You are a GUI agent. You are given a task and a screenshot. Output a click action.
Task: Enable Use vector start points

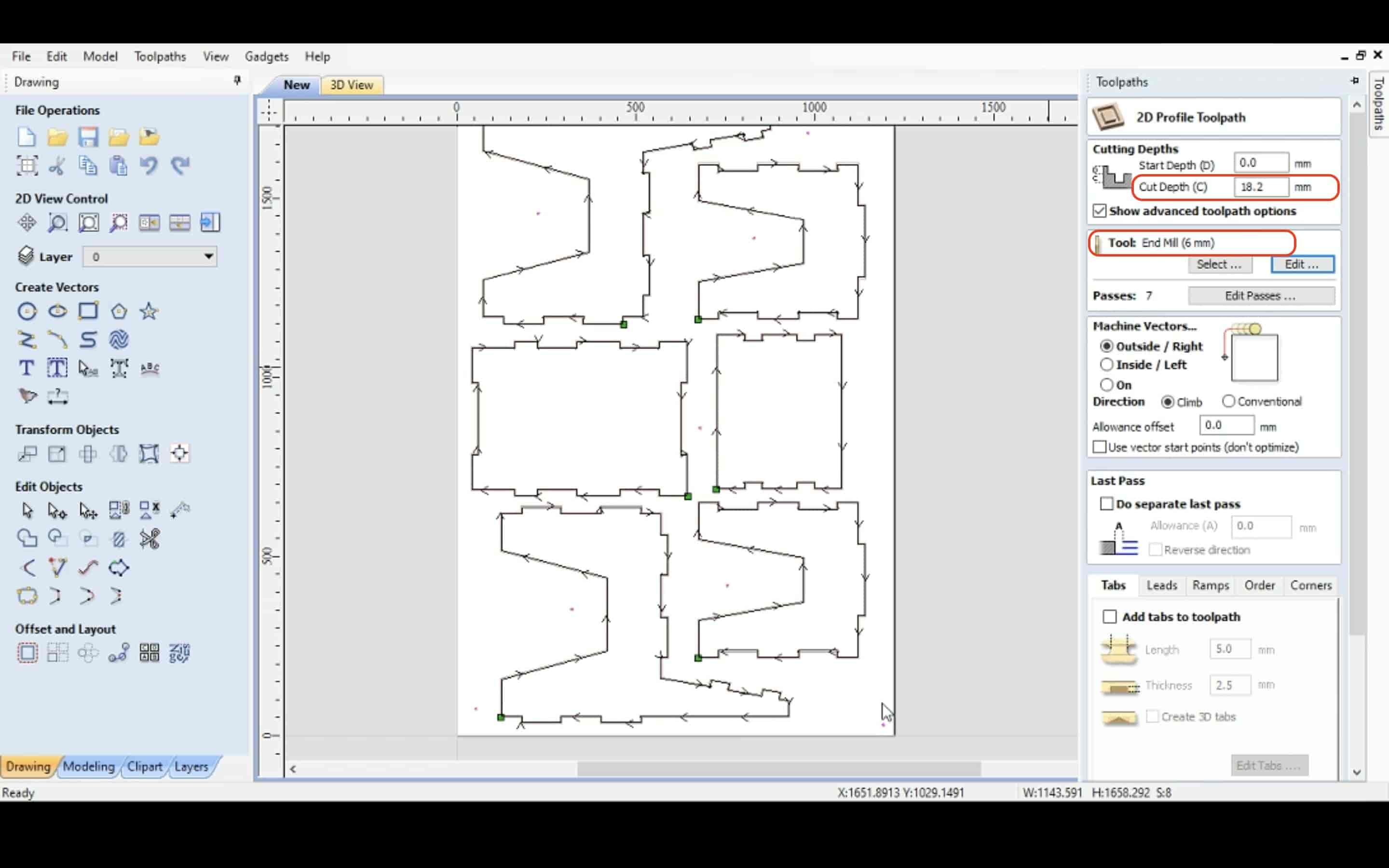(1099, 447)
